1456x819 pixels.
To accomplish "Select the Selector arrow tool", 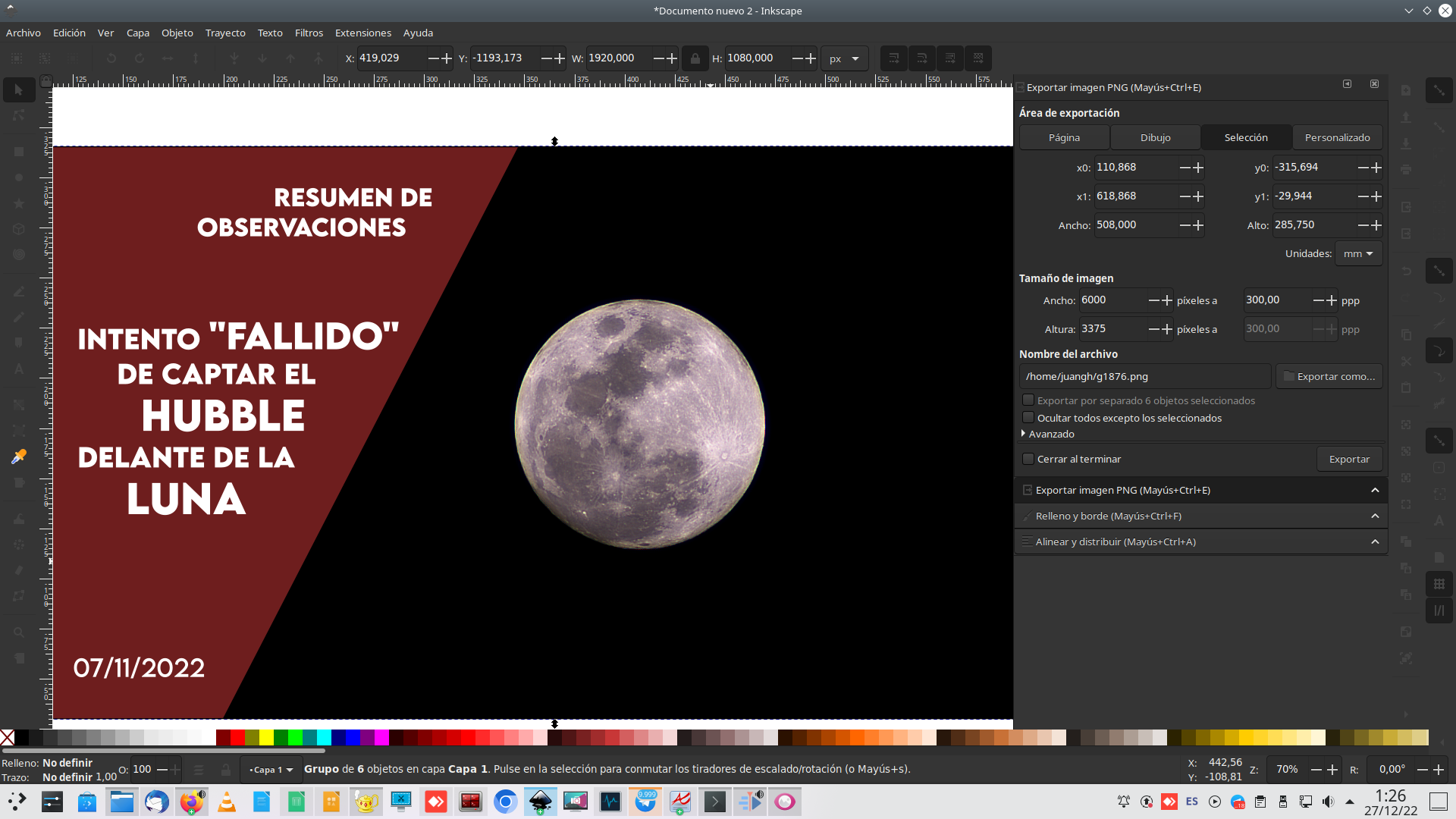I will (19, 89).
